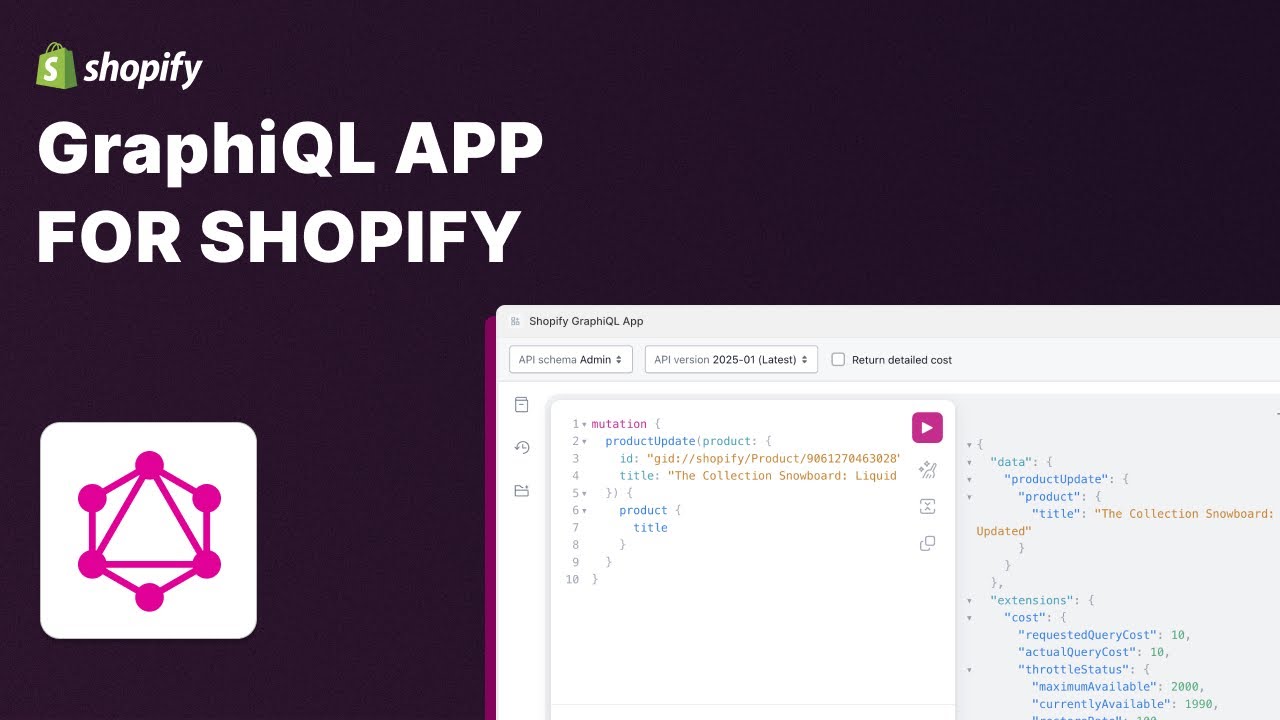
Task: Click the shopify wordmark text
Action: [x=143, y=68]
